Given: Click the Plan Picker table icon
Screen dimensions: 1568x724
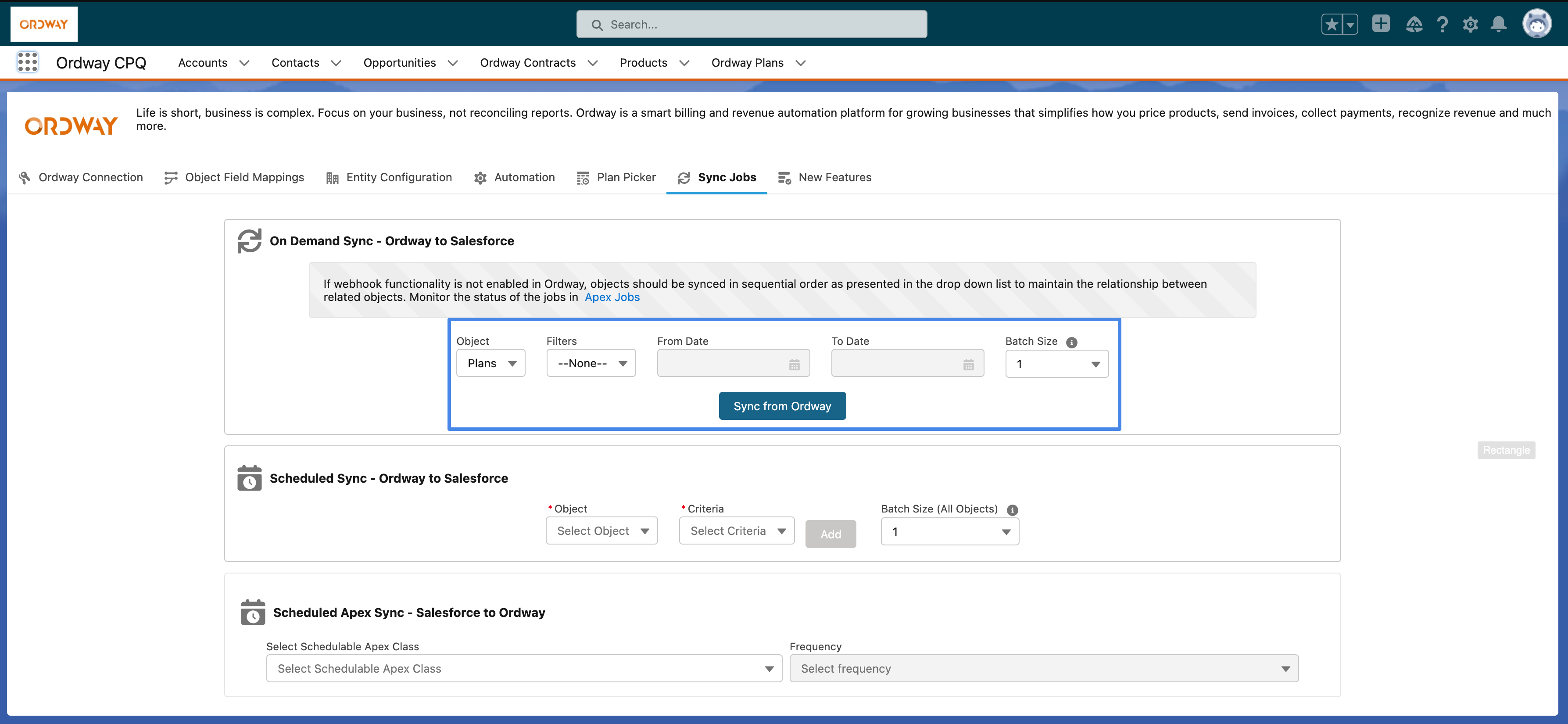Looking at the screenshot, I should [583, 178].
